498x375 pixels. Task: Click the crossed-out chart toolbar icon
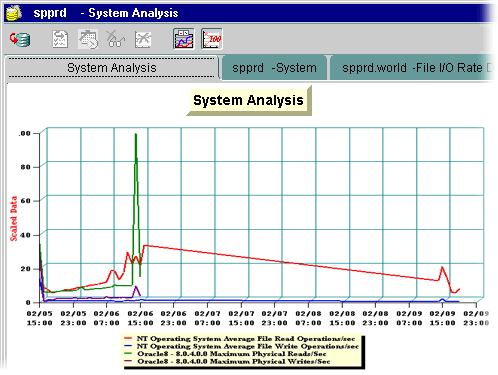coord(143,39)
